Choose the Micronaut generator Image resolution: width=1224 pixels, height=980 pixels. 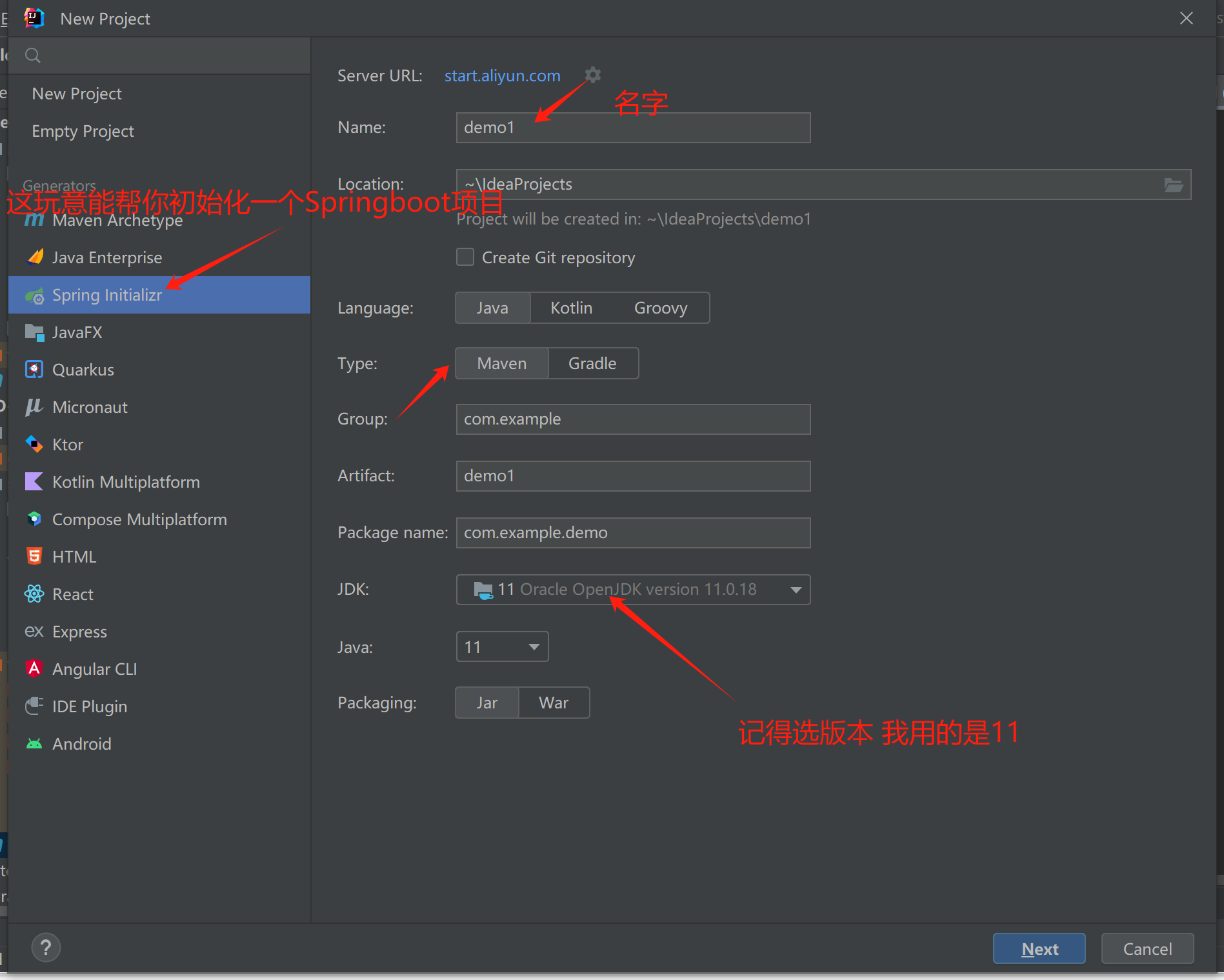[x=89, y=406]
